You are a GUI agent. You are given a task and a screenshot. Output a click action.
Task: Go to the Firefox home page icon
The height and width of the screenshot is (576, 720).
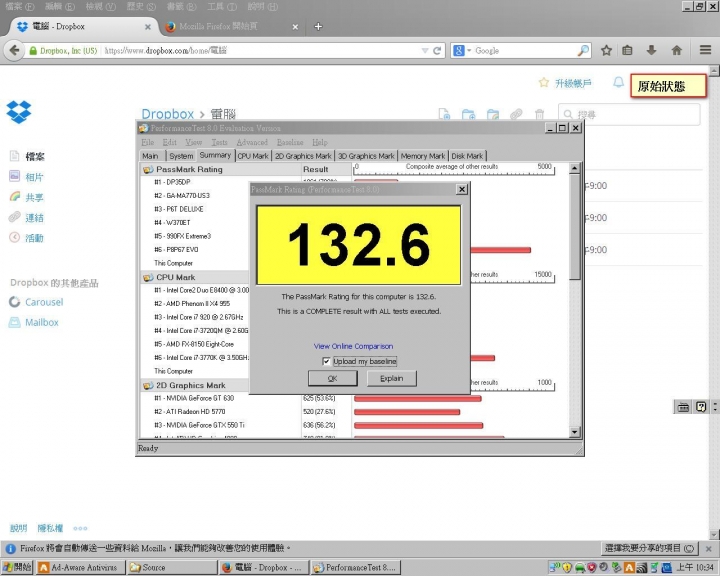point(677,51)
